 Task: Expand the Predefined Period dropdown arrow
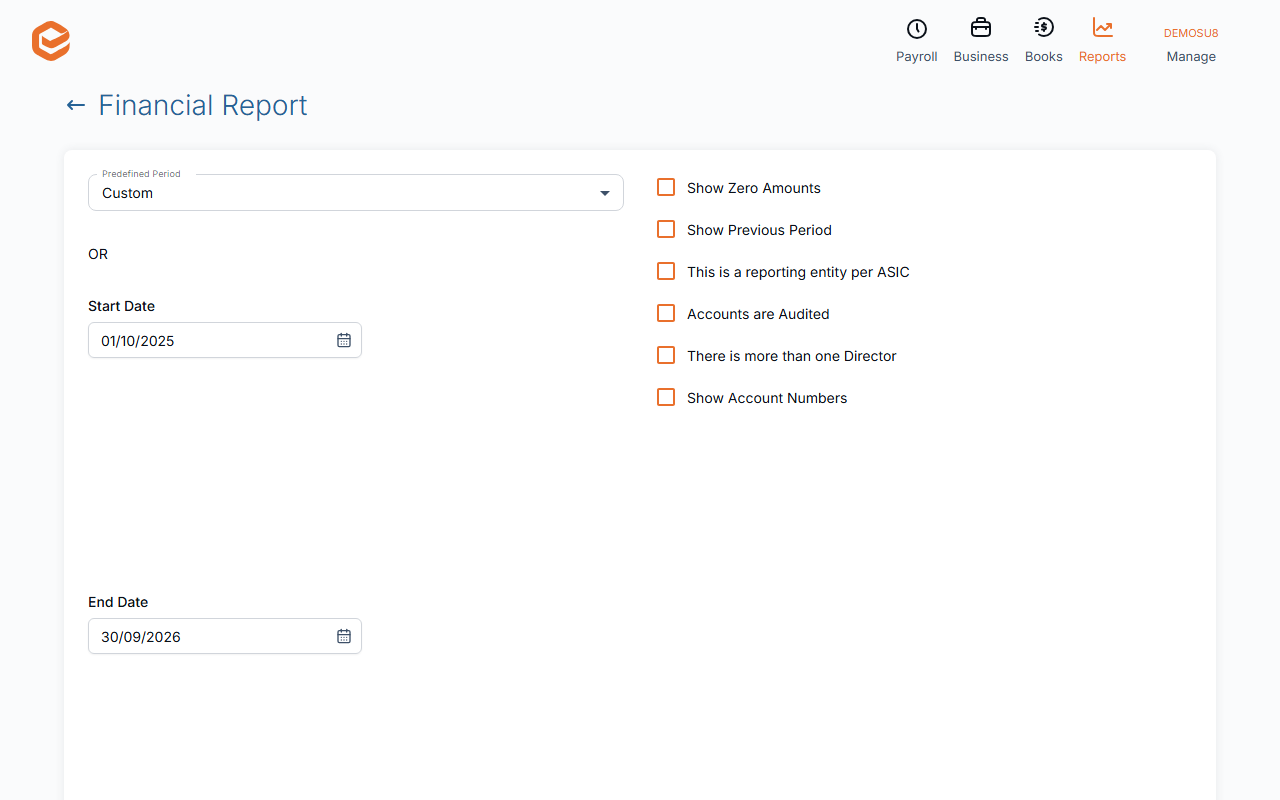coord(605,193)
